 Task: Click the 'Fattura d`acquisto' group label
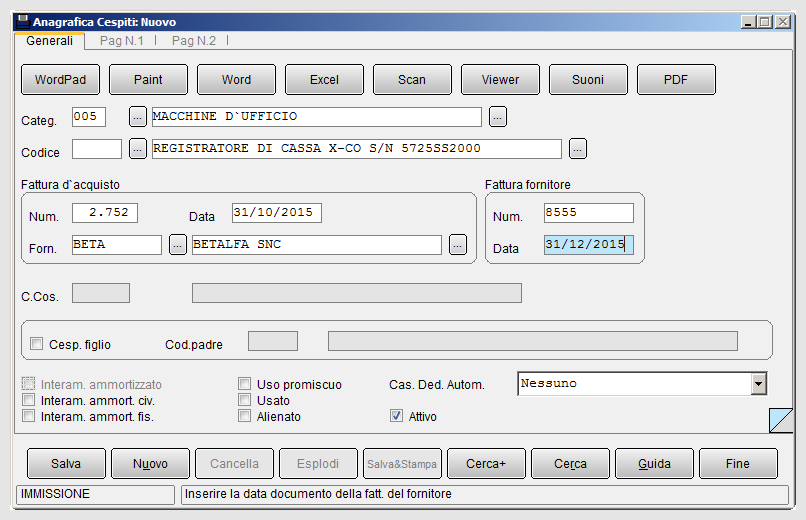coord(70,184)
